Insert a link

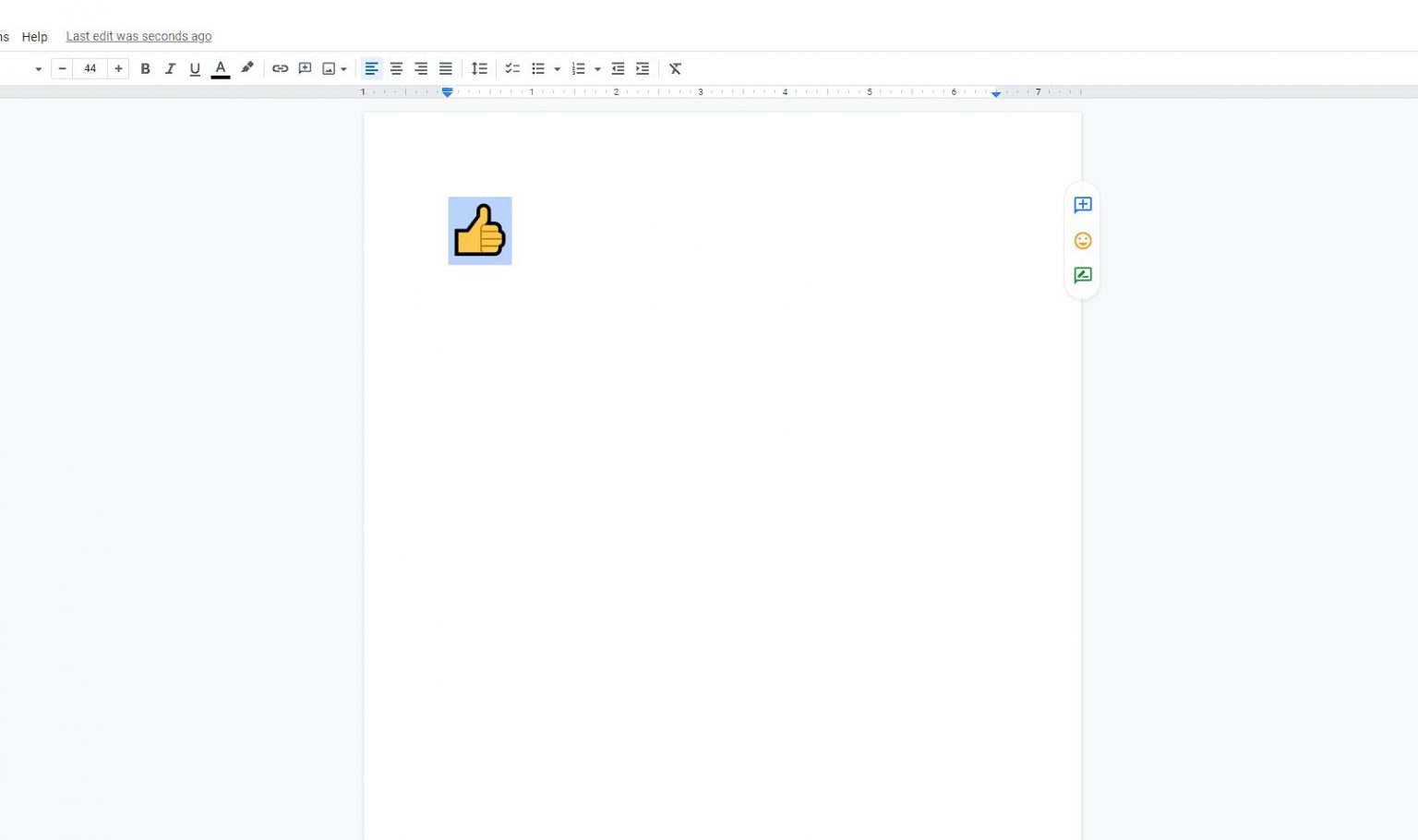click(x=281, y=68)
